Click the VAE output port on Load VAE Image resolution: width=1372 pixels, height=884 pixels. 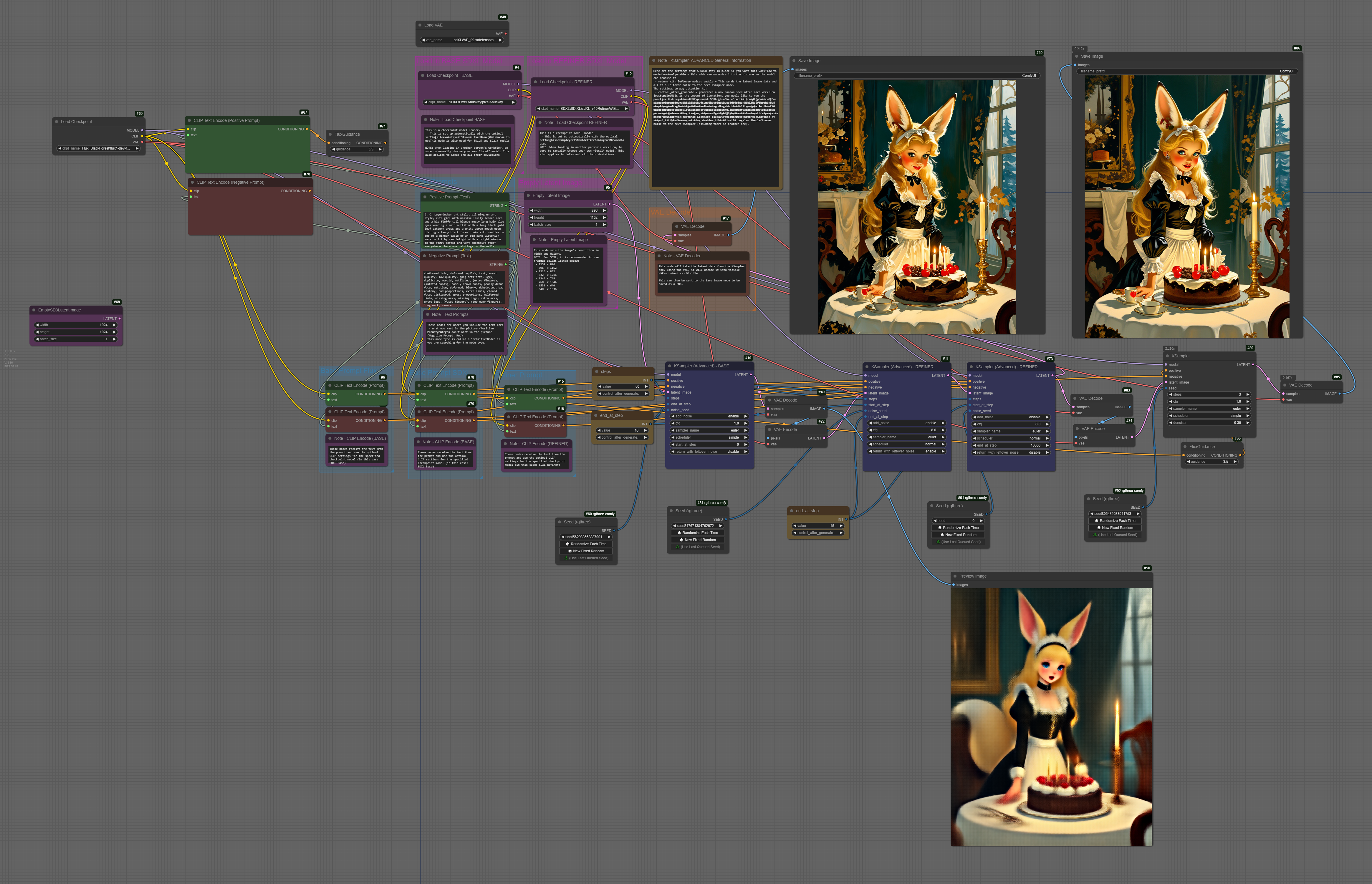click(x=505, y=34)
